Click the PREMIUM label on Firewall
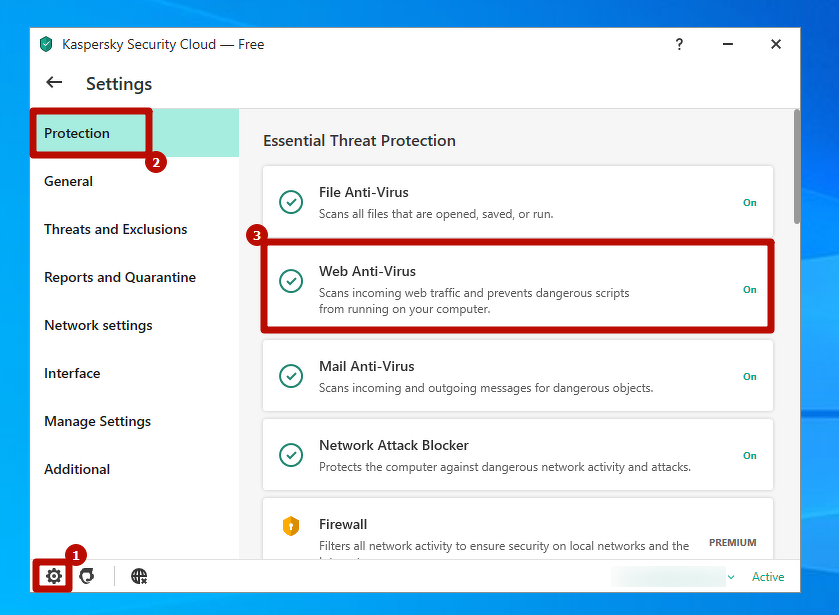 coord(732,542)
